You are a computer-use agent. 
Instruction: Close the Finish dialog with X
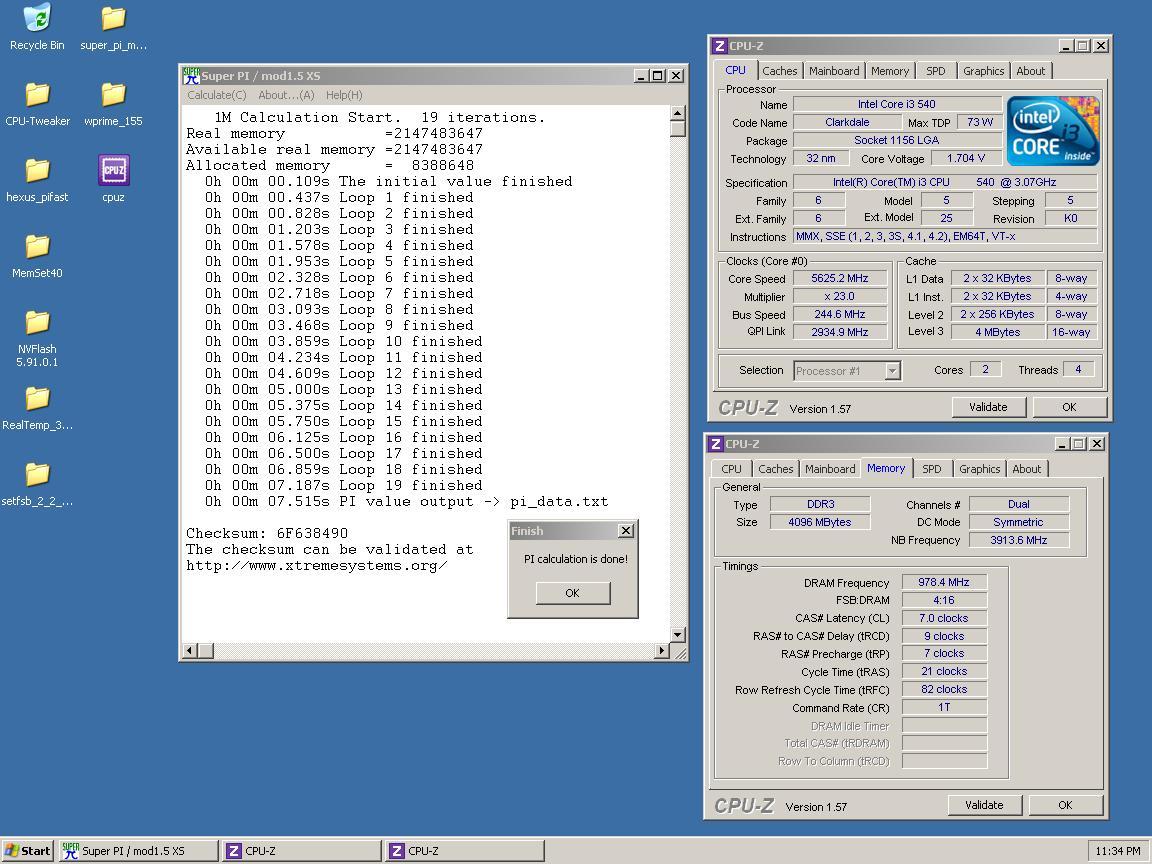coord(626,530)
